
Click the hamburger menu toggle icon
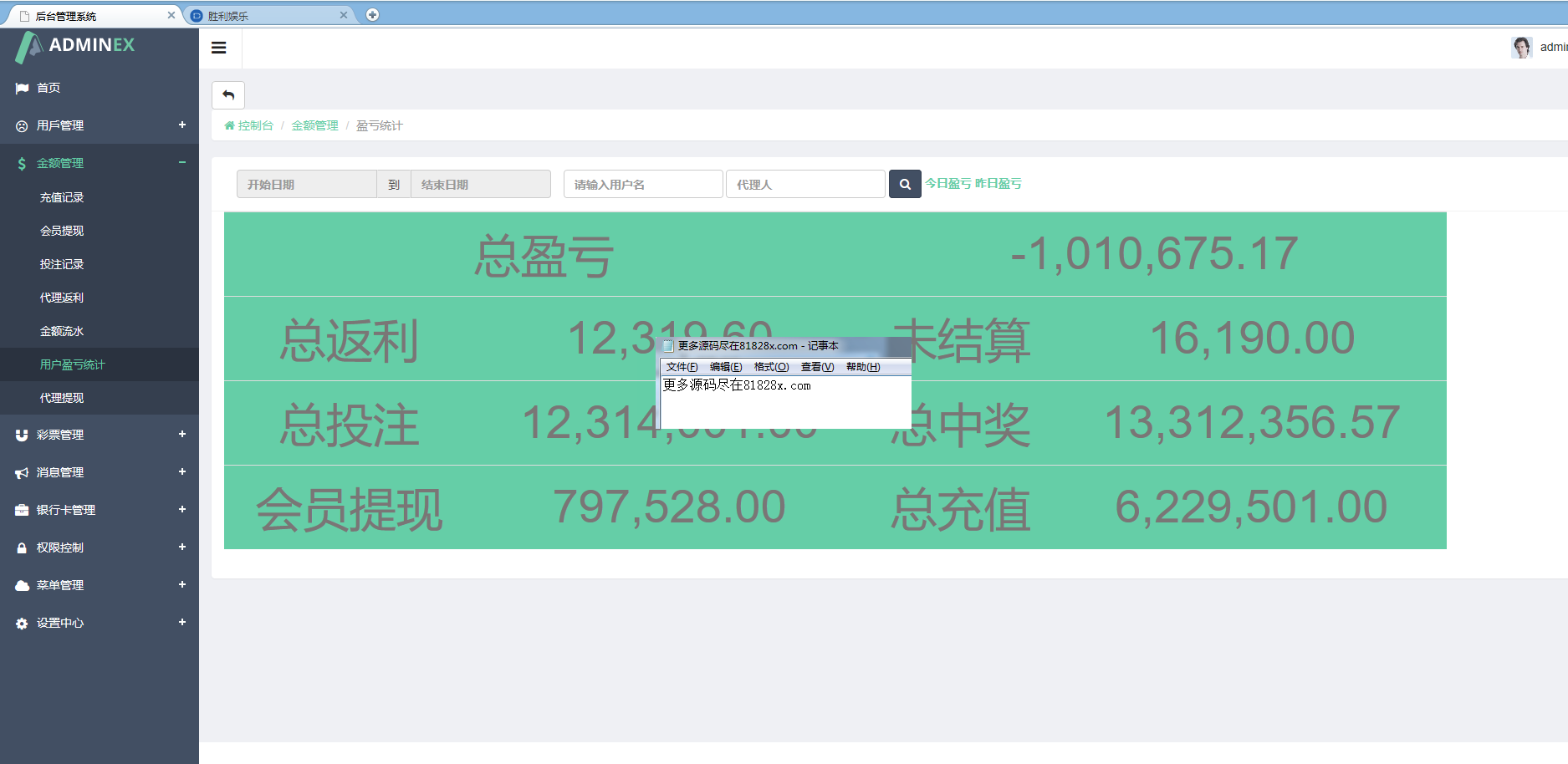click(219, 48)
